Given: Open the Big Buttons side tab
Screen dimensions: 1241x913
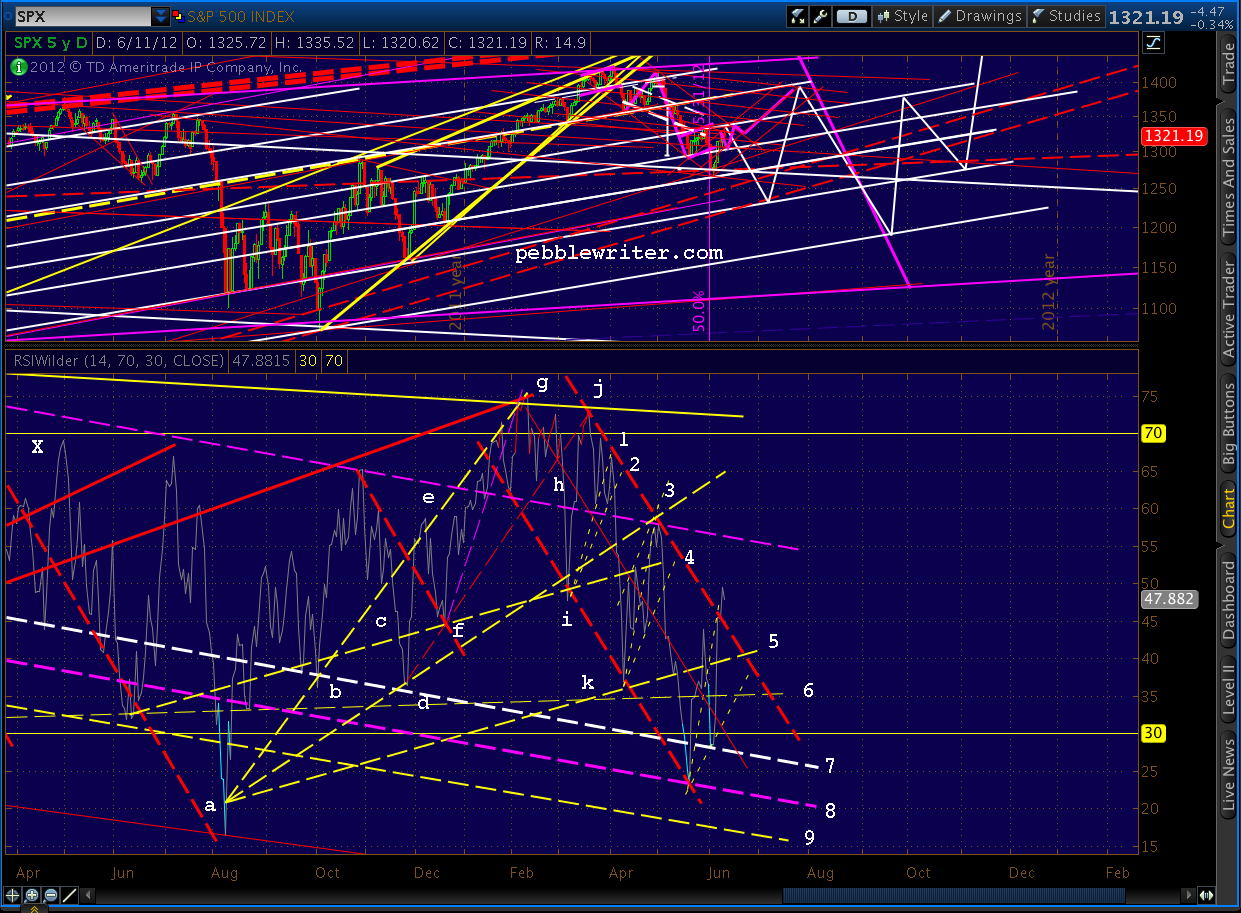Looking at the screenshot, I should tap(1229, 423).
